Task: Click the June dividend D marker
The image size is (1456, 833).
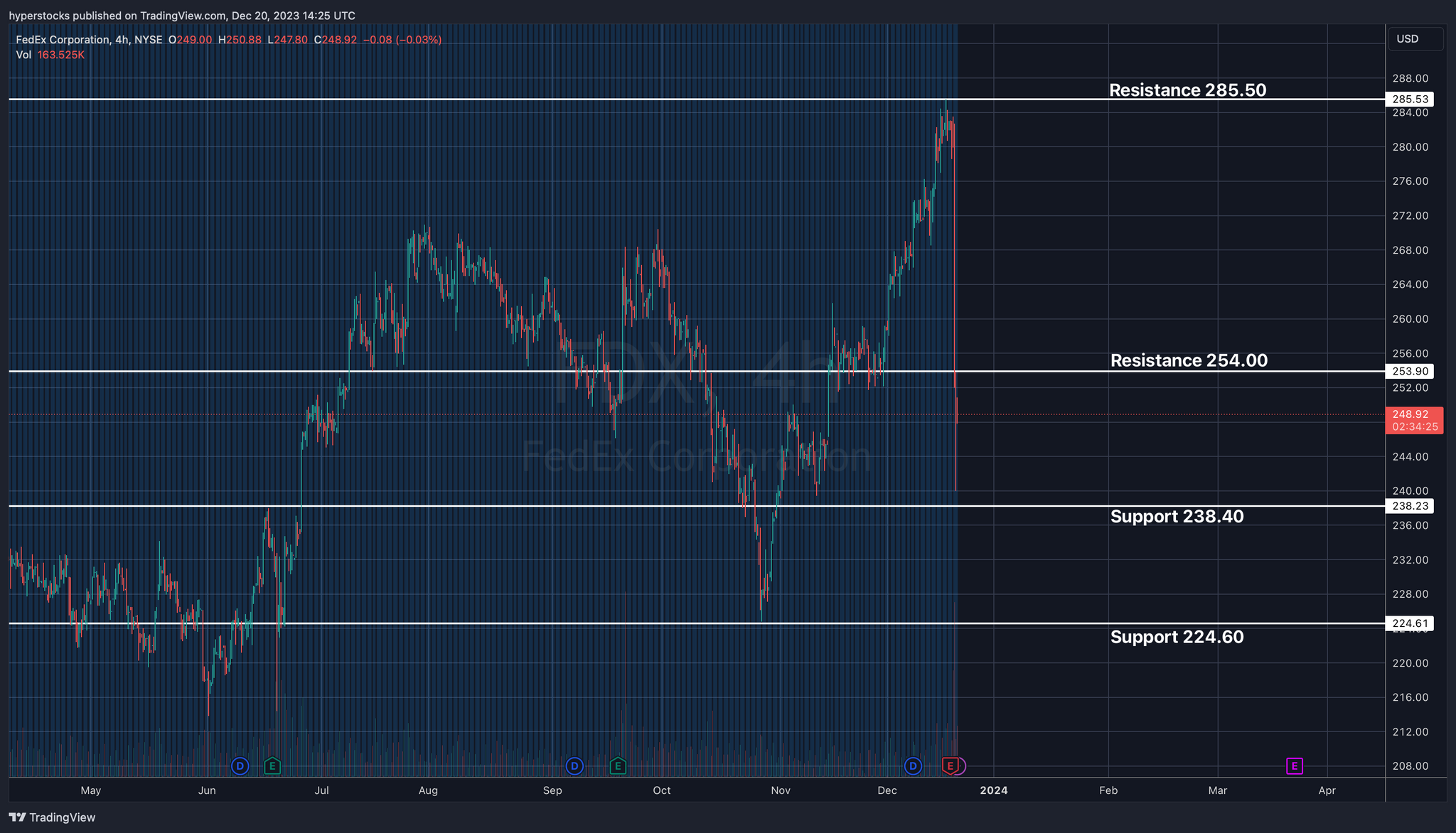Action: pos(240,766)
